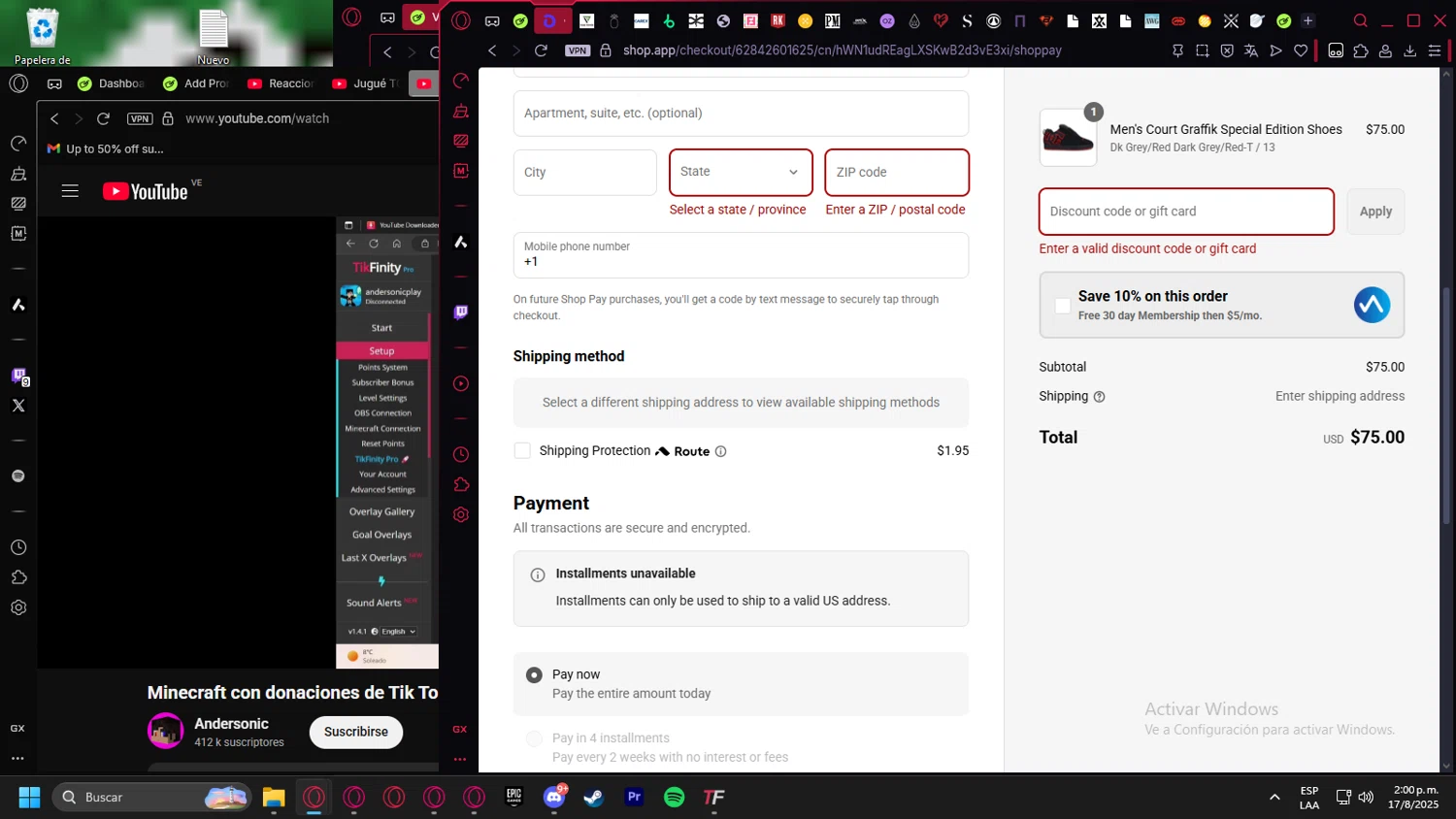This screenshot has height=819, width=1456.
Task: Open Twitch in the red Opera sidebar
Action: pyautogui.click(x=461, y=311)
